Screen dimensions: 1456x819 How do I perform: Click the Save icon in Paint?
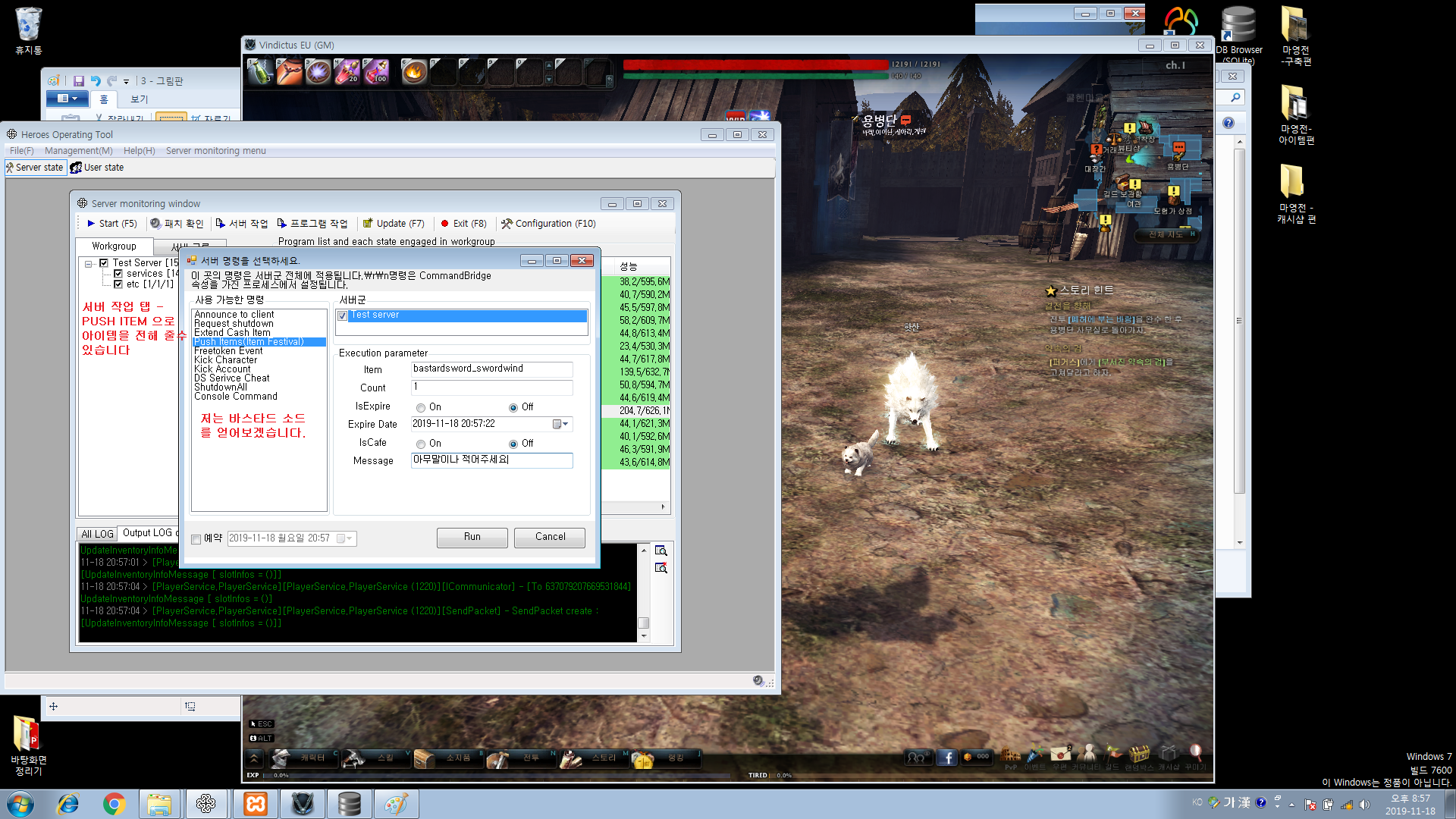[79, 80]
